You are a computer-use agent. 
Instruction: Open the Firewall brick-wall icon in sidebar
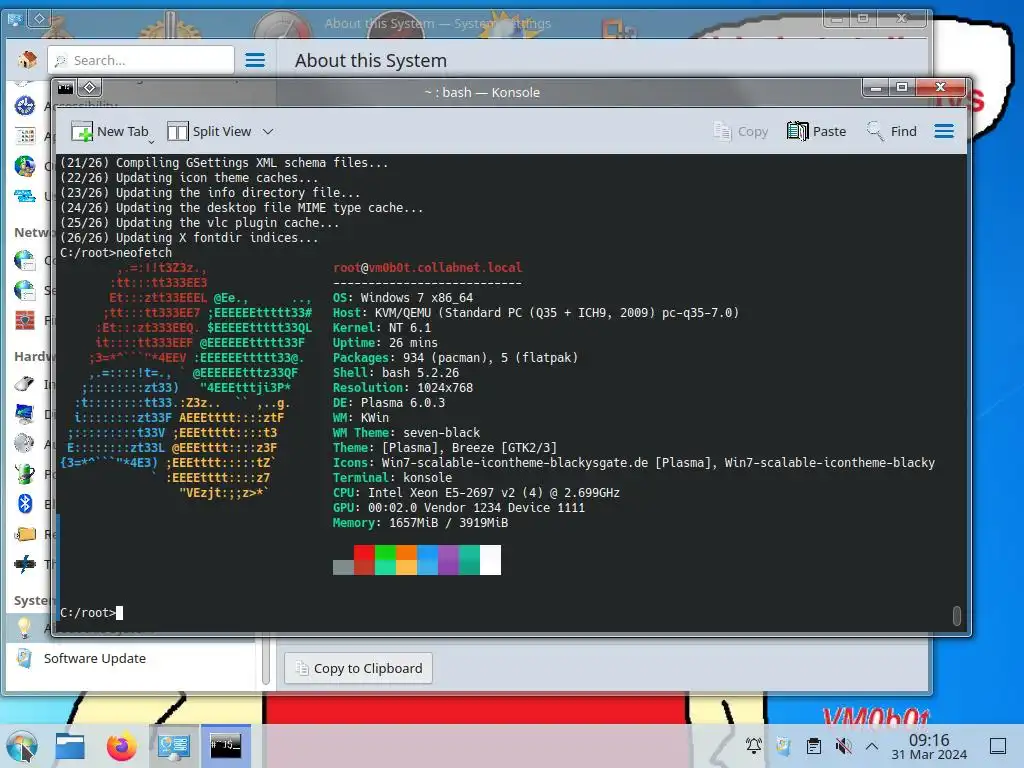click(25, 320)
